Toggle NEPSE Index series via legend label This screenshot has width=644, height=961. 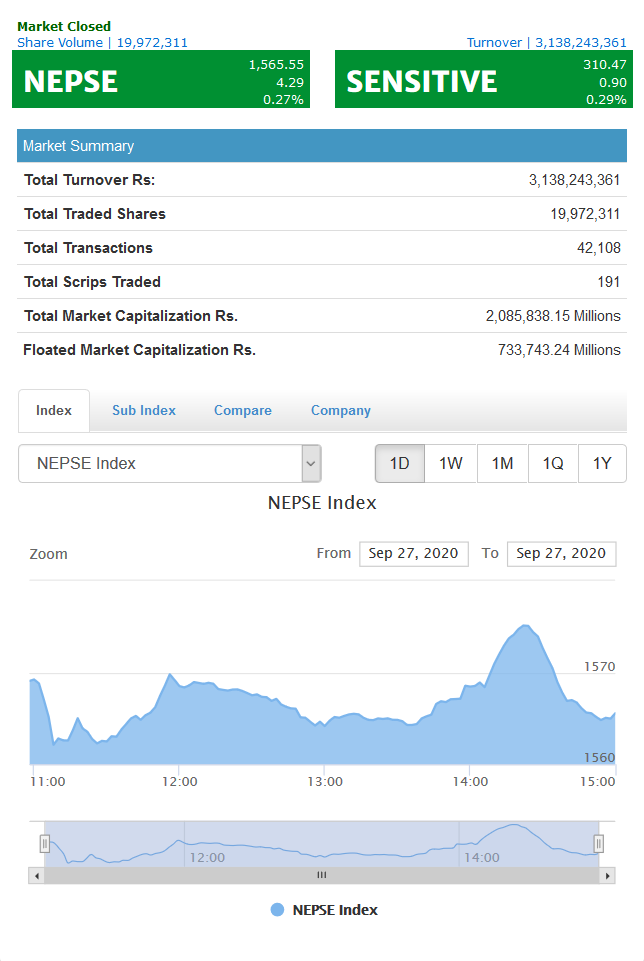[x=335, y=910]
